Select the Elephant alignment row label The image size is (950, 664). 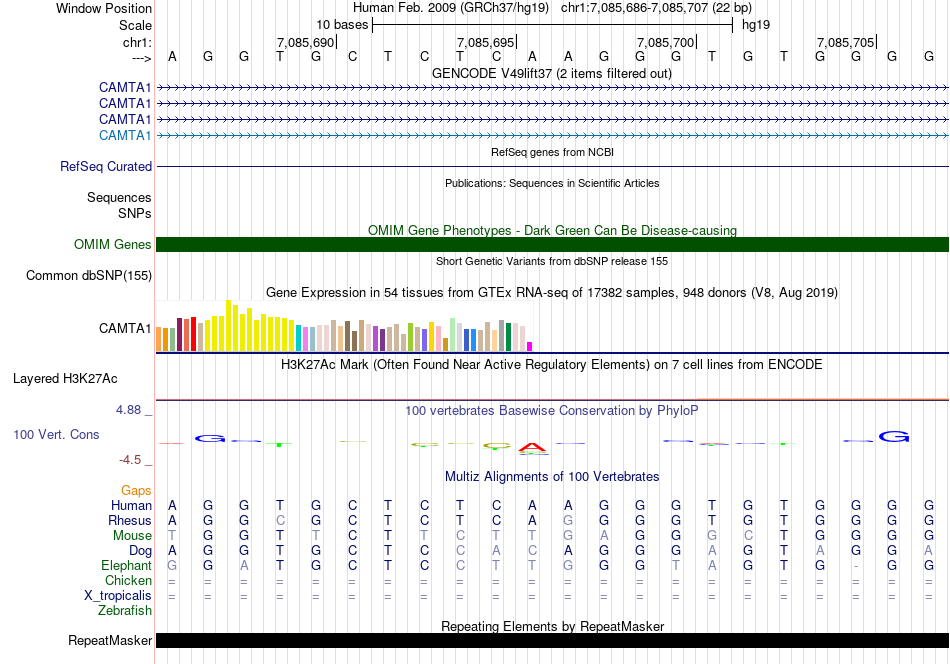[x=126, y=566]
